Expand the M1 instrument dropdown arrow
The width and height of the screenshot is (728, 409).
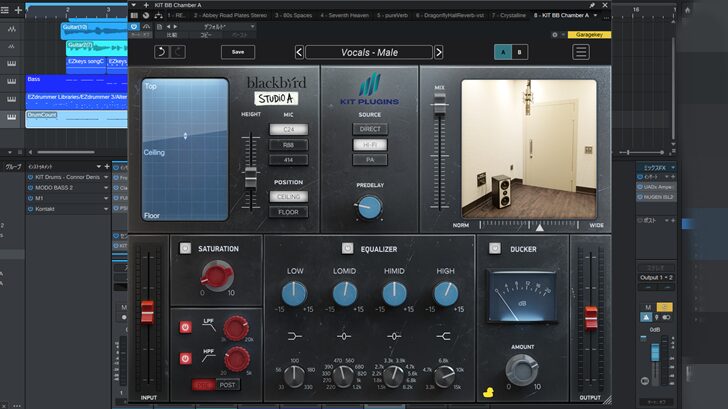tap(106, 198)
